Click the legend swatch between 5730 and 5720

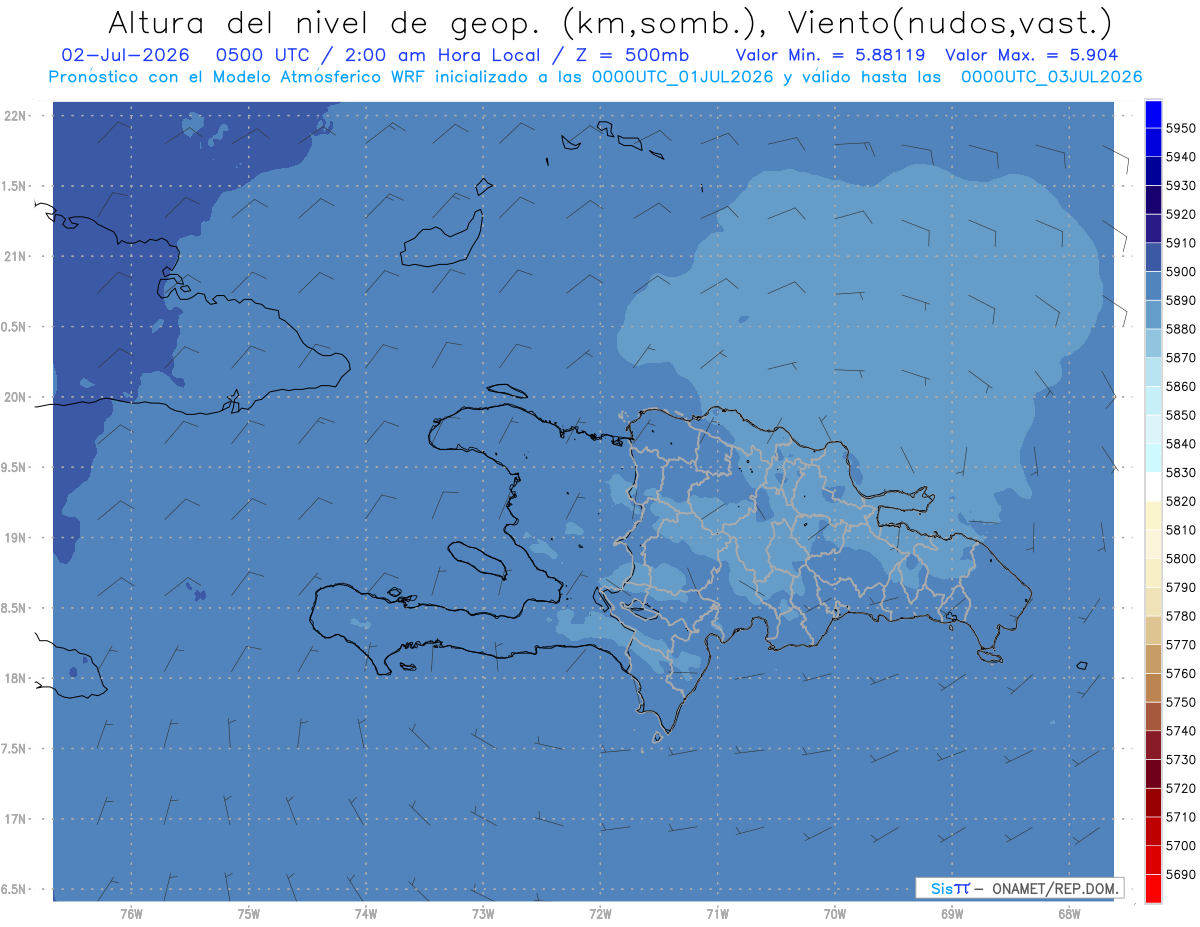(1153, 773)
